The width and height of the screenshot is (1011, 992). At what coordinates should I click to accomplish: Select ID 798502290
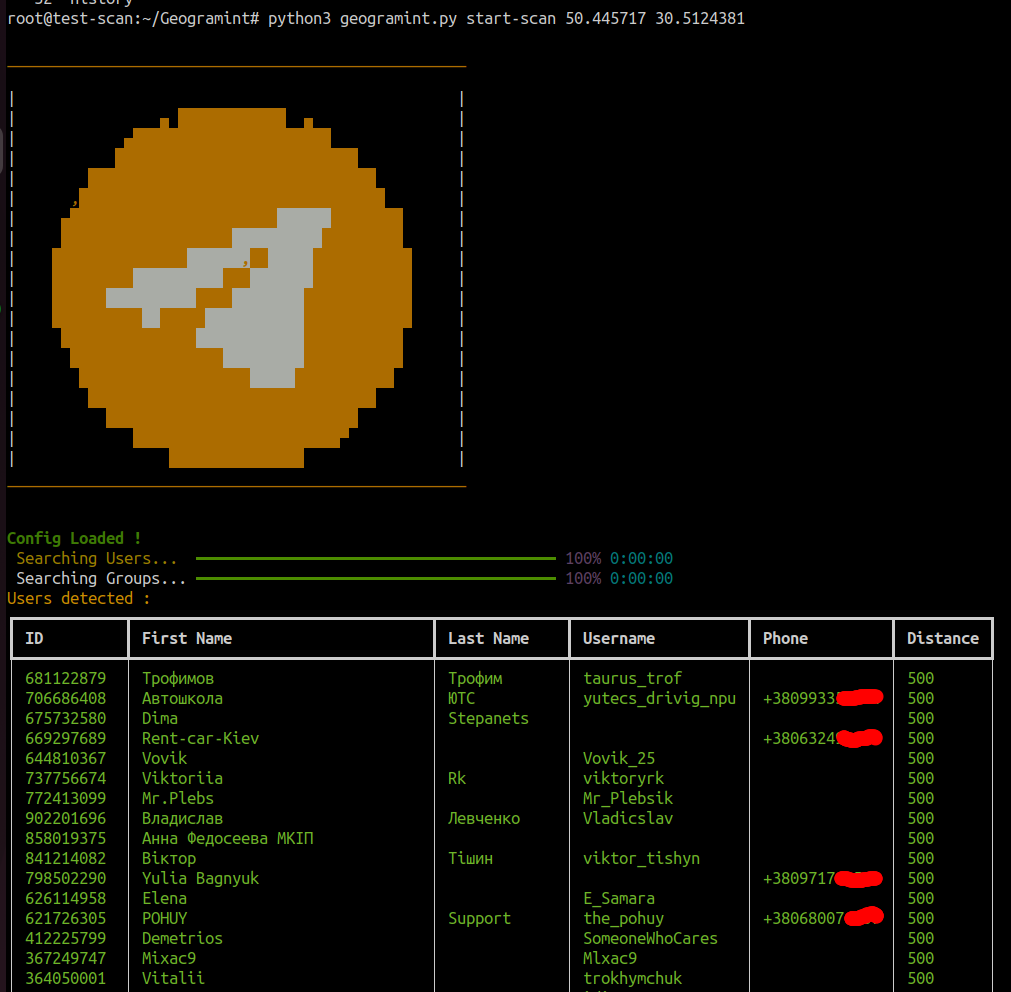point(66,878)
